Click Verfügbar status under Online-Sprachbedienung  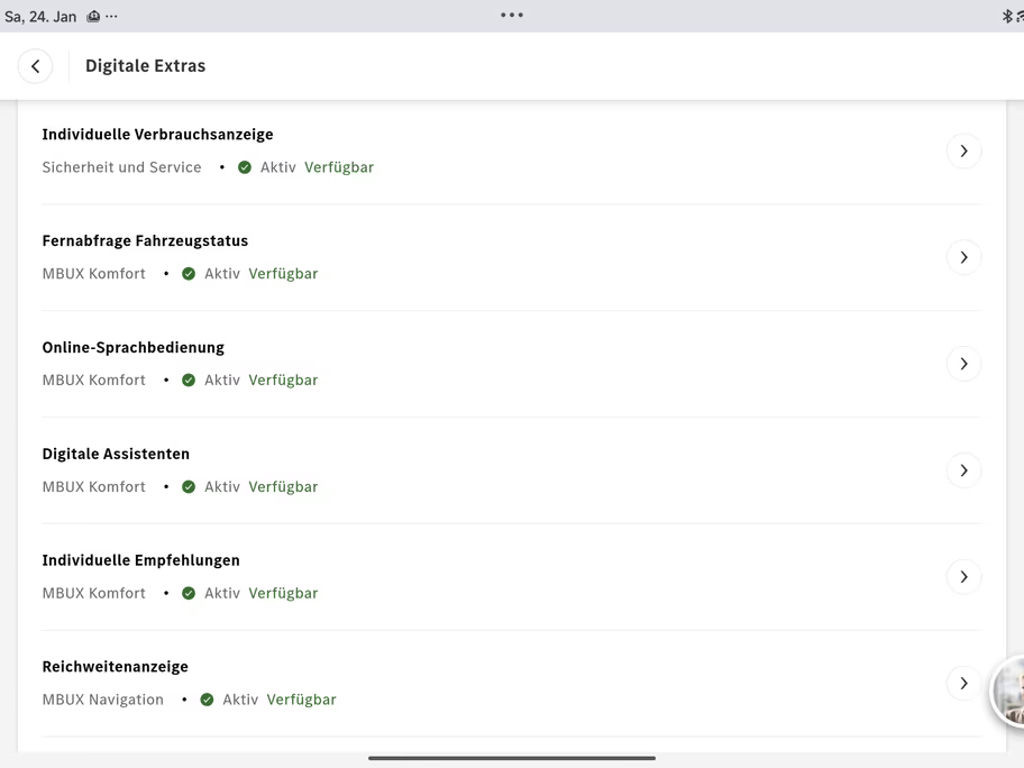[283, 381]
